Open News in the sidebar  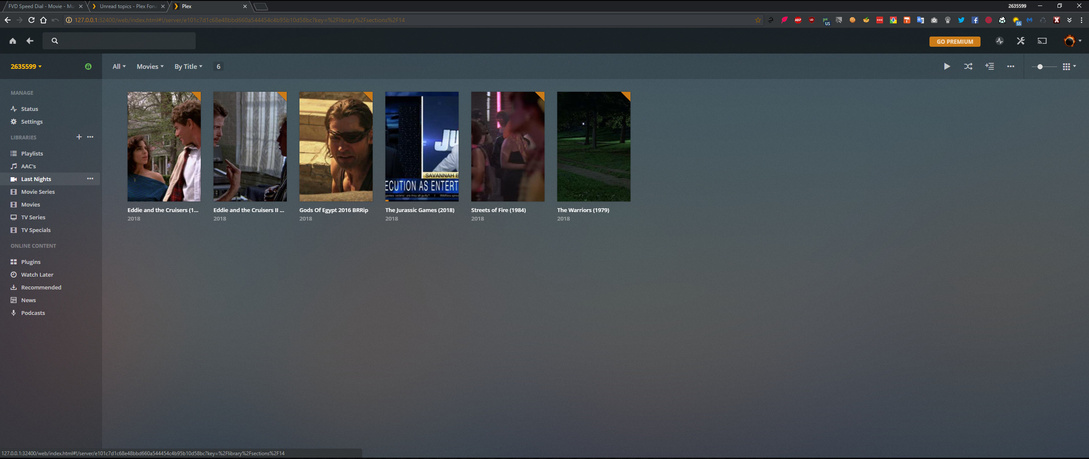[50, 300]
